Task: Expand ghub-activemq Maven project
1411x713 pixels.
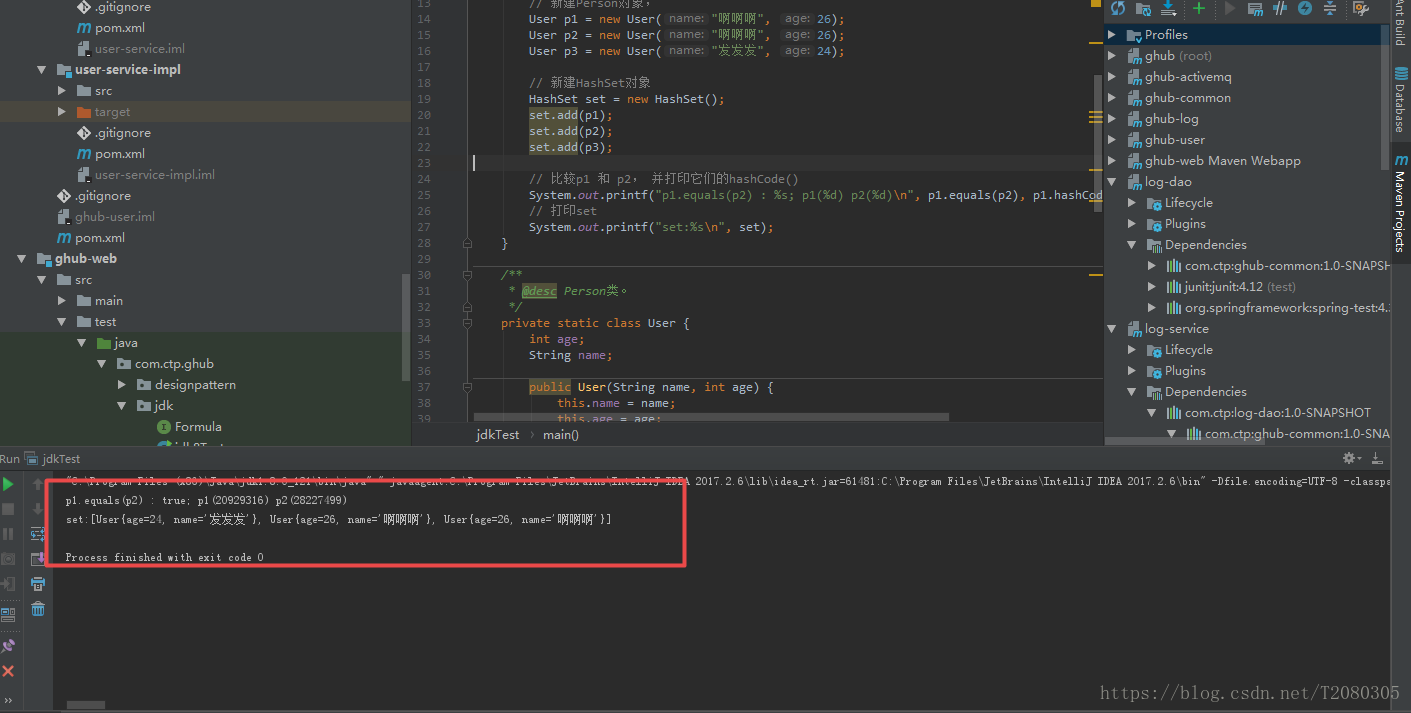Action: (x=1112, y=77)
